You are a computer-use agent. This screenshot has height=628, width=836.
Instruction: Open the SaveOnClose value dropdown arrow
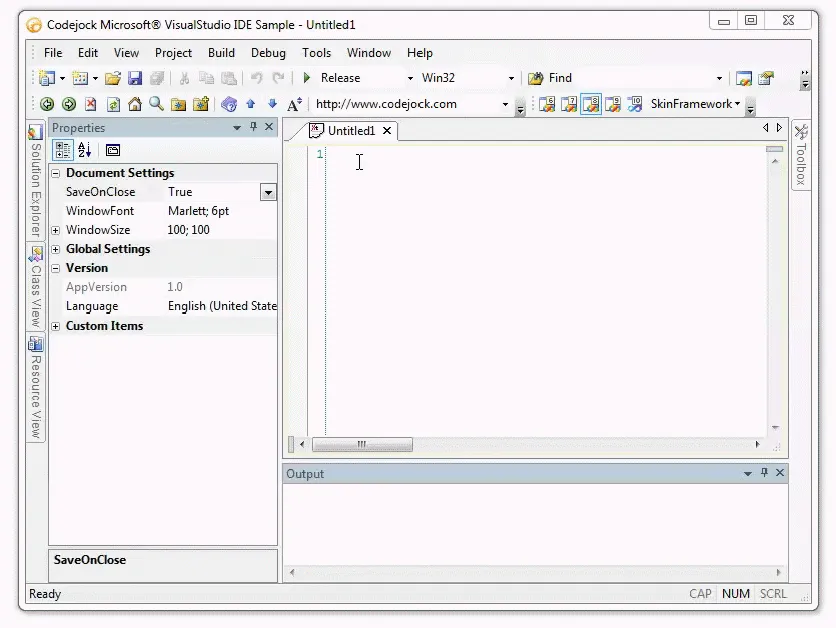click(268, 192)
